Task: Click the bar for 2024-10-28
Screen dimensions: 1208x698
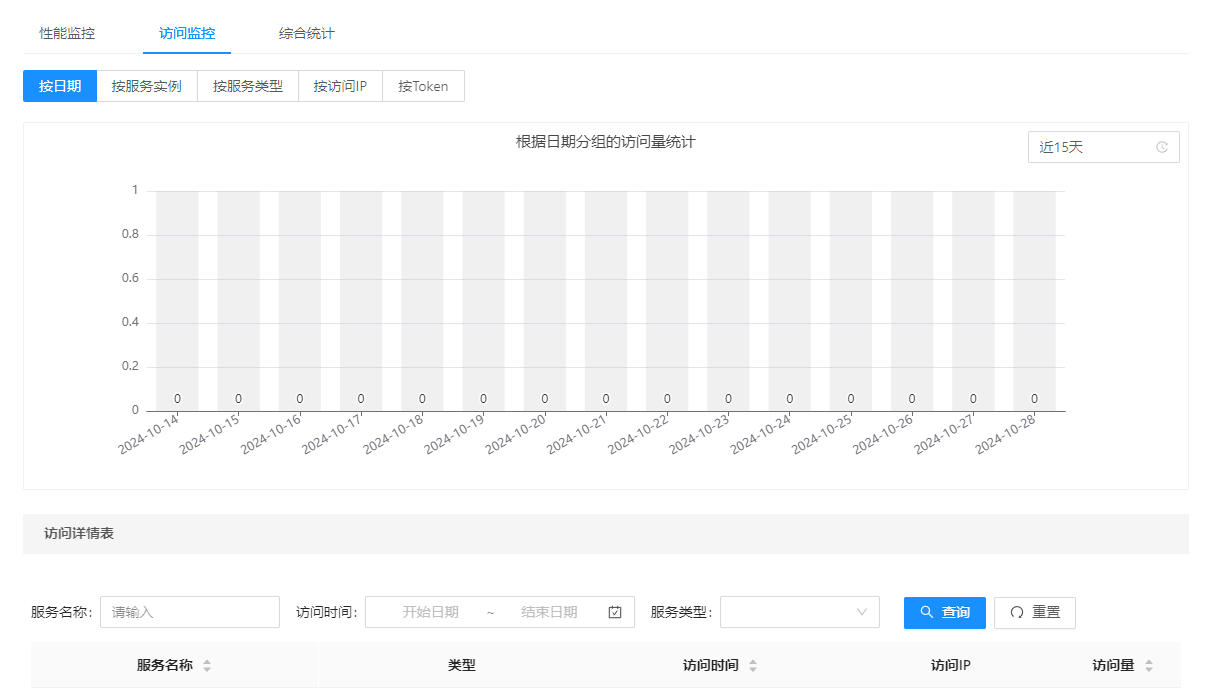Action: tap(1034, 301)
